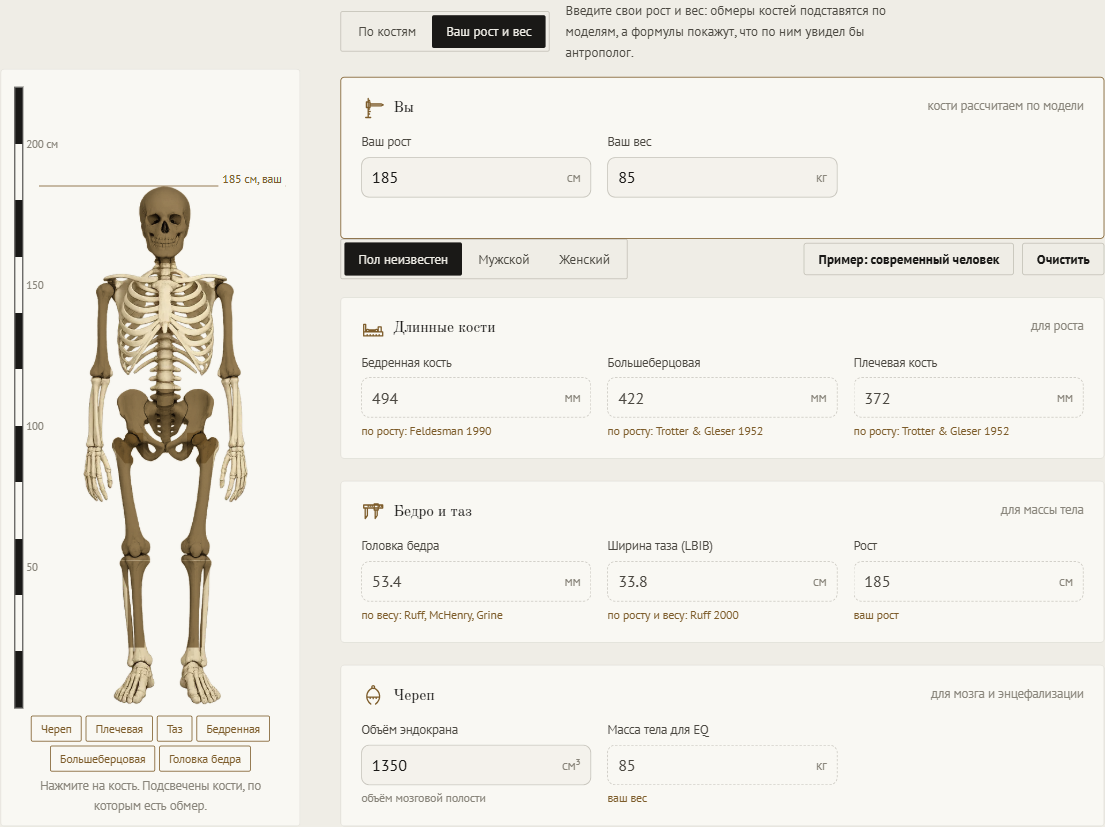Edit the Головка бедра diameter field
The width and height of the screenshot is (1105, 827).
[476, 582]
